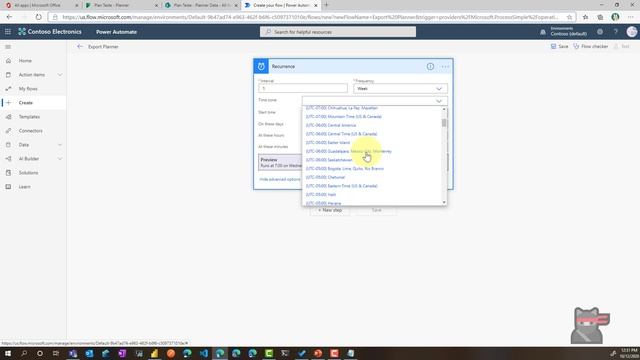Viewport: 640px width, 360px height.
Task: Choose (UTC-06:00) Easter Island time zone
Action: pos(328,142)
